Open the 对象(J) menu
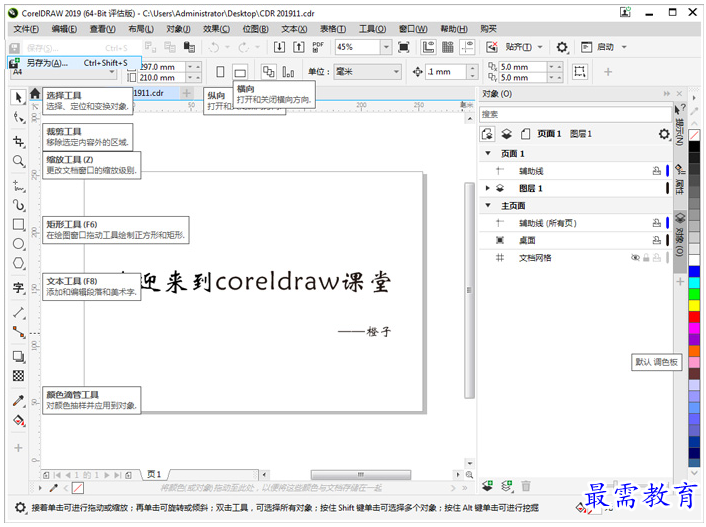The image size is (706, 527). pyautogui.click(x=178, y=29)
